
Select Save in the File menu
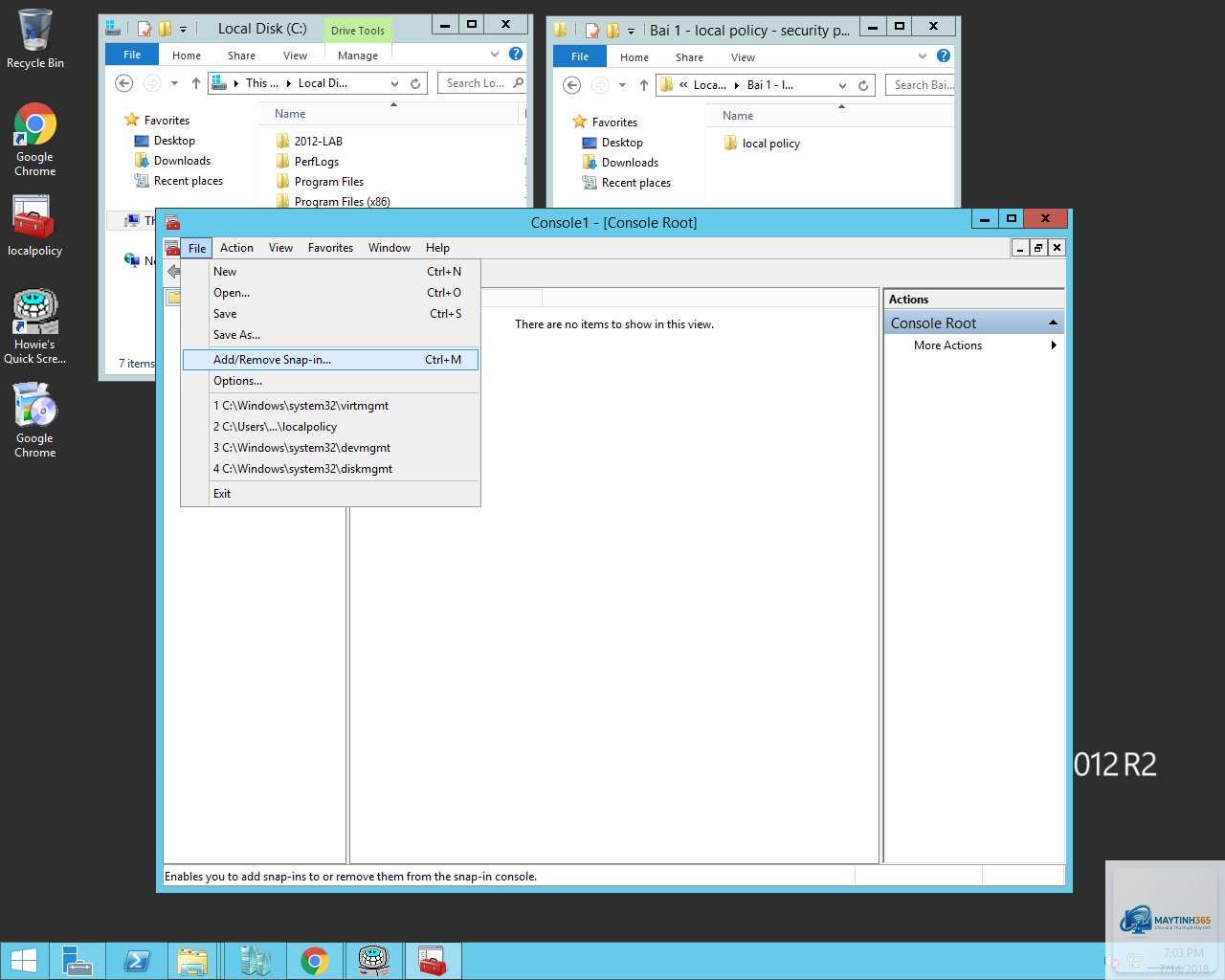330,314
